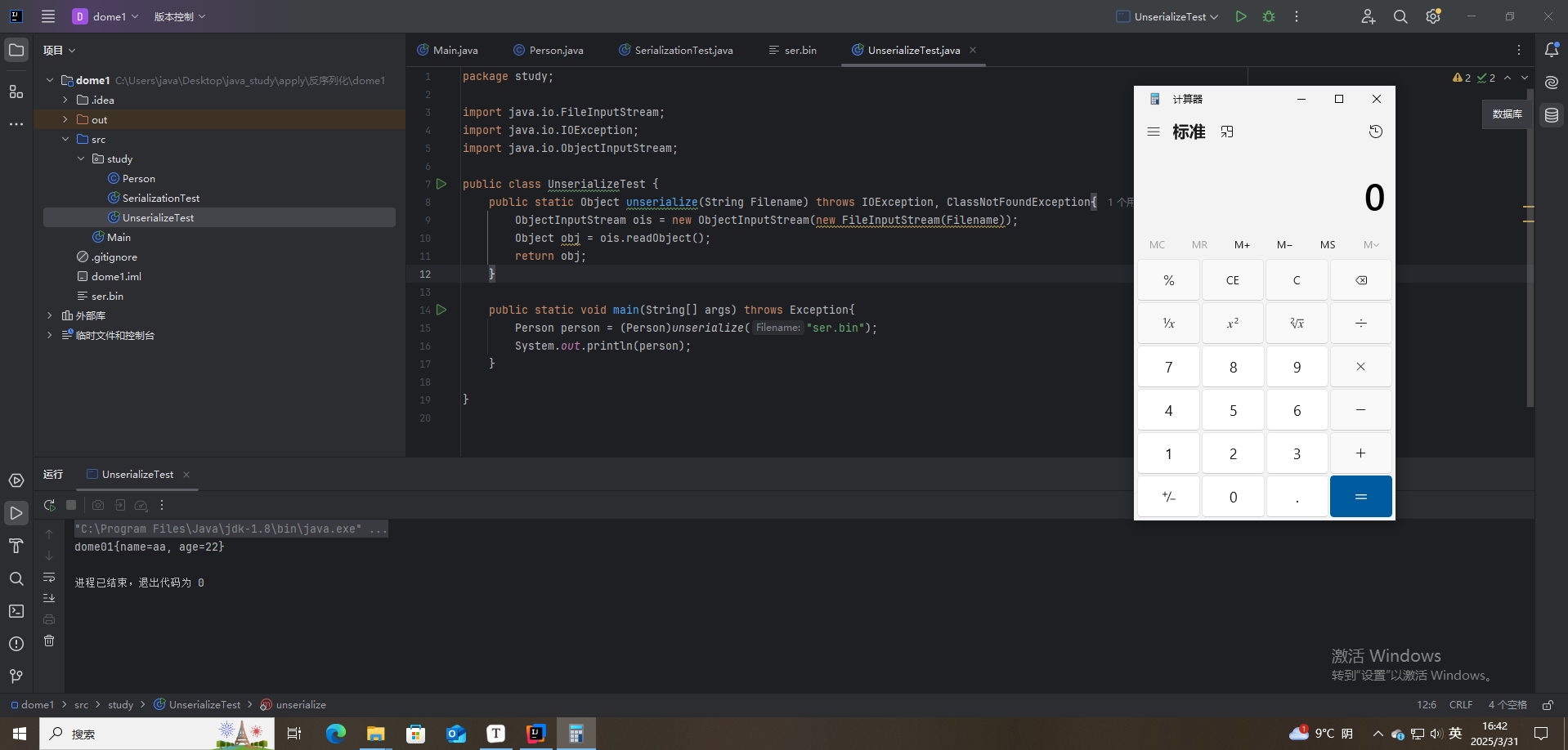
Task: Click the 12:6 caret position indicator
Action: tap(1427, 704)
